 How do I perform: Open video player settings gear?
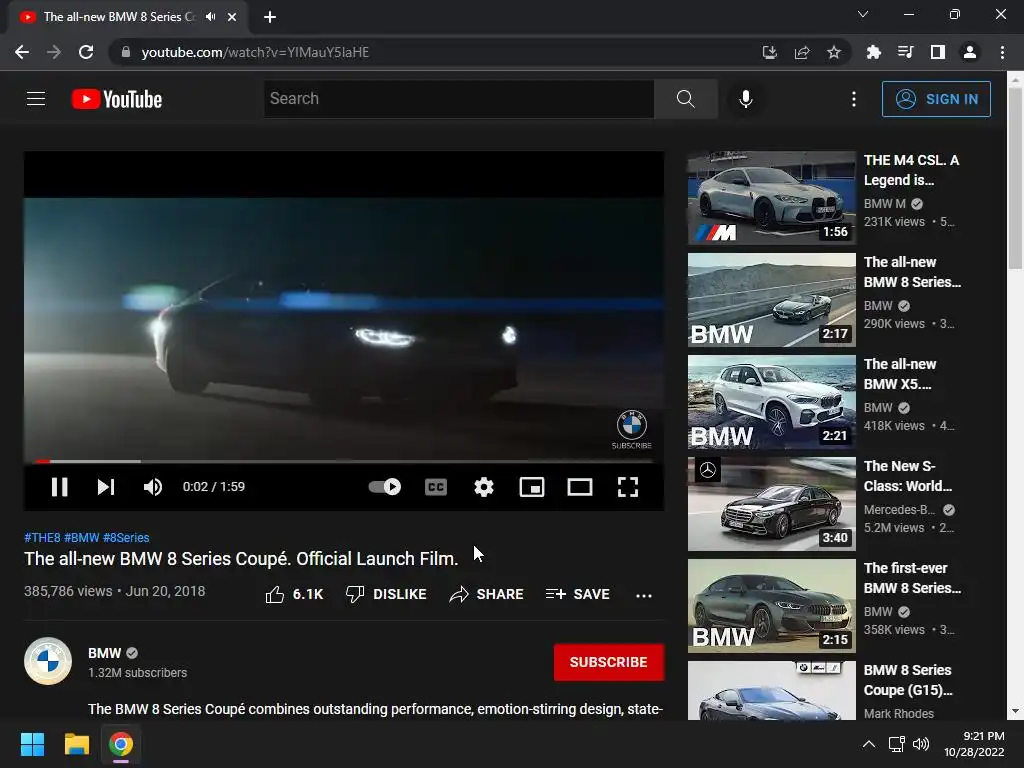[x=484, y=487]
